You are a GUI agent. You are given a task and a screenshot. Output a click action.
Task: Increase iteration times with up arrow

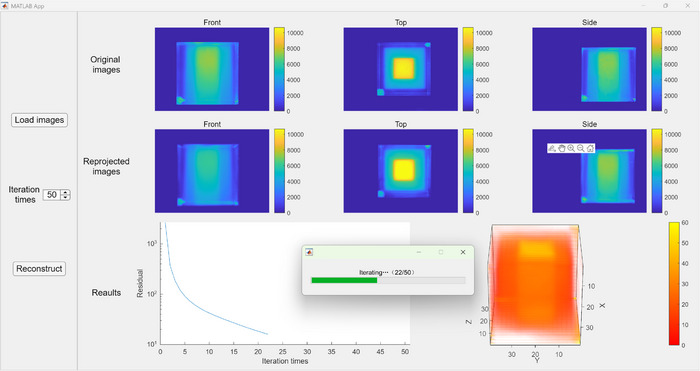[x=66, y=192]
